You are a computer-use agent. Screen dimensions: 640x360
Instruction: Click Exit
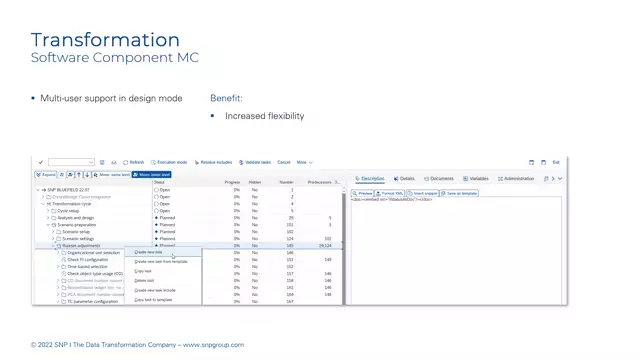coord(556,162)
